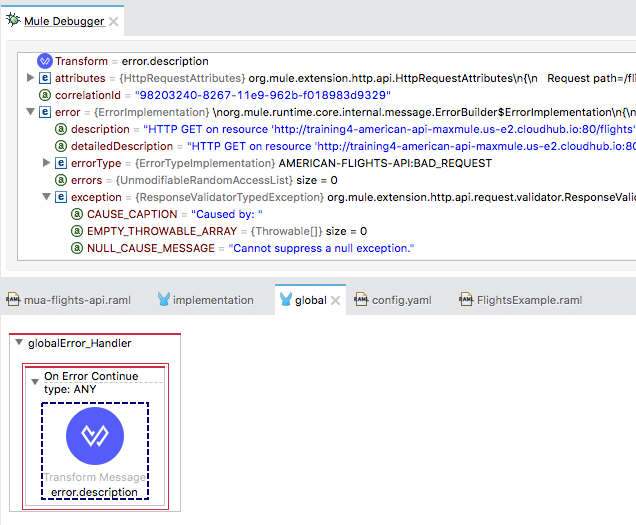
Task: Expand the errorType node
Action: click(x=46, y=163)
